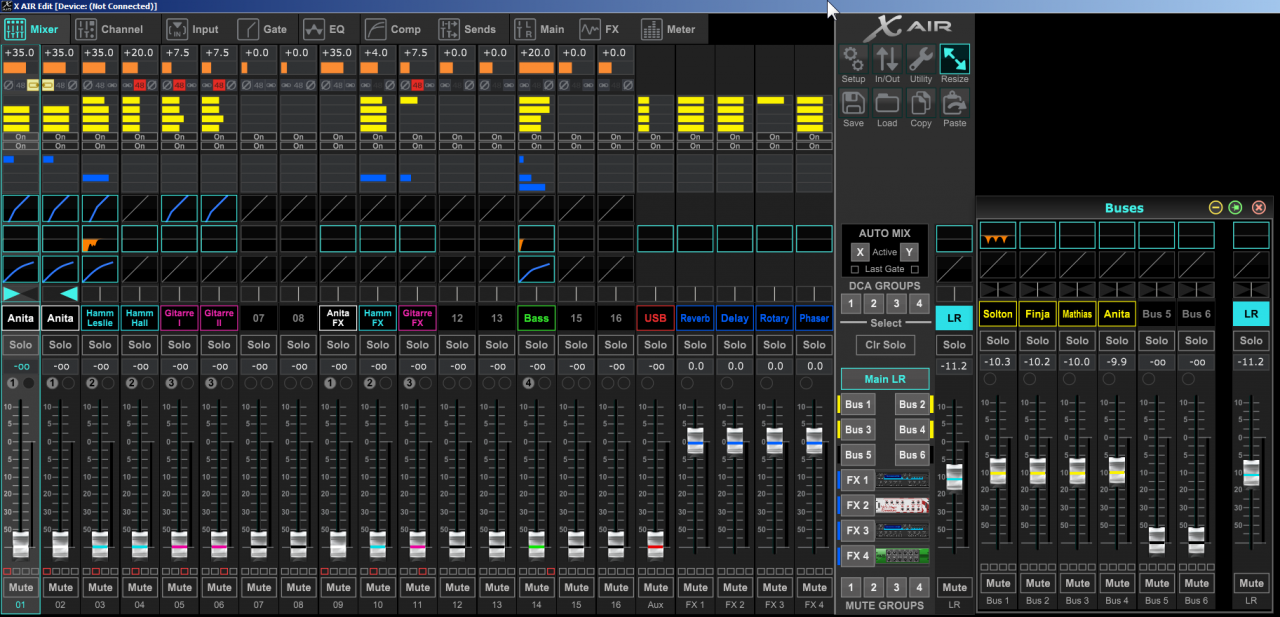
Task: Enable right Last Gate checkbox
Action: point(915,269)
